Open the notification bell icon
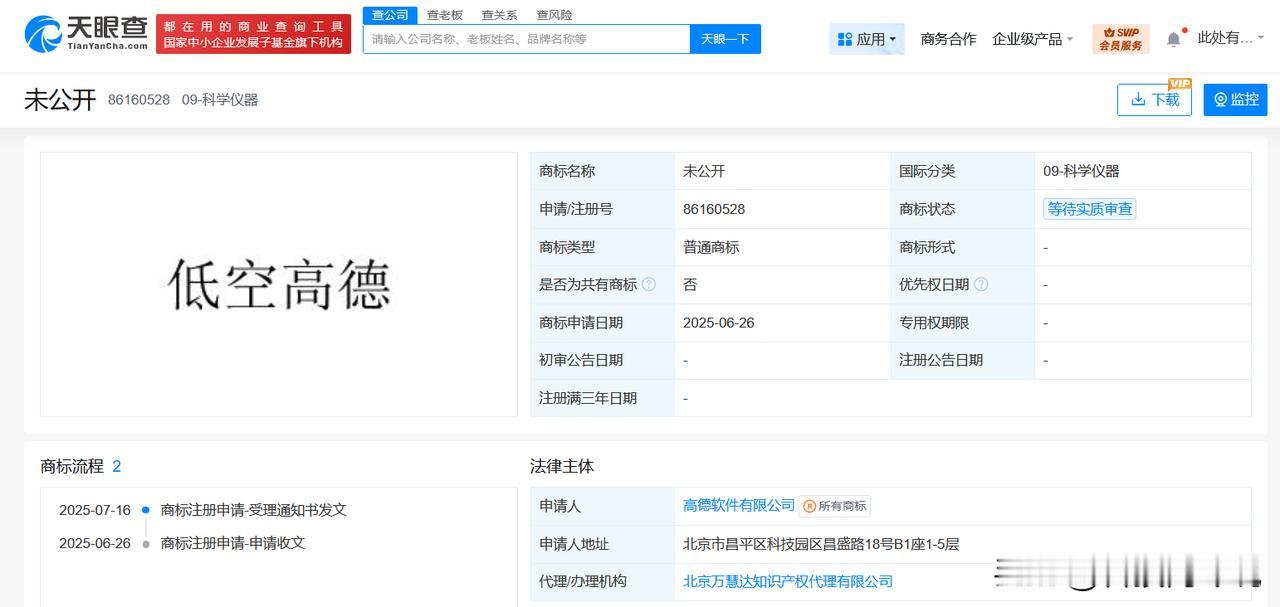This screenshot has width=1280, height=607. 1174,39
